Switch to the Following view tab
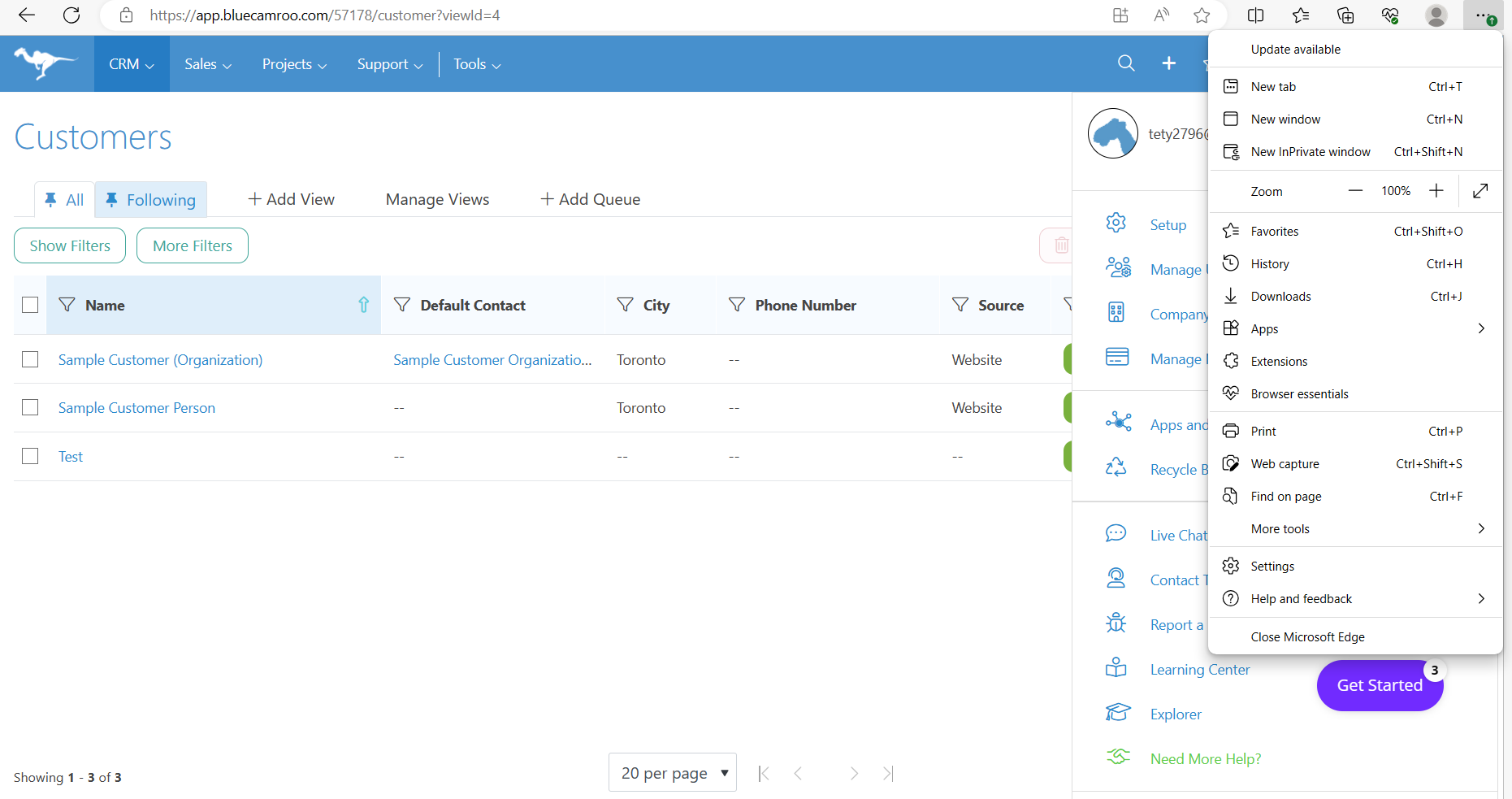The width and height of the screenshot is (1512, 799). 151,200
